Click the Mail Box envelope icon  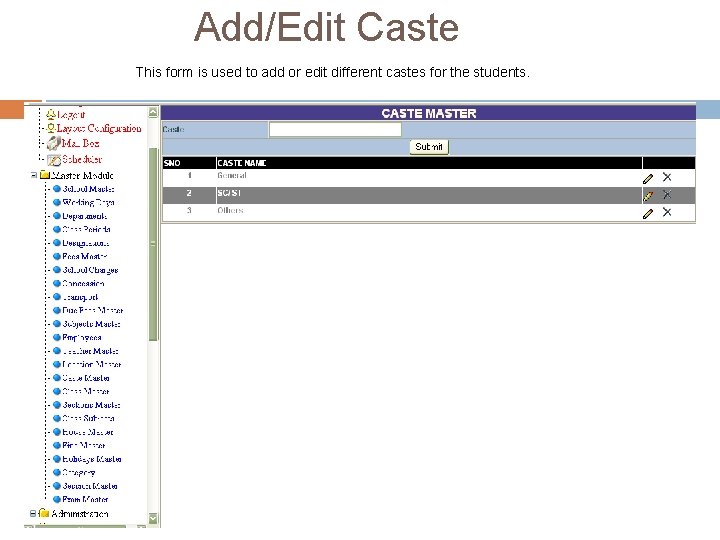point(54,143)
